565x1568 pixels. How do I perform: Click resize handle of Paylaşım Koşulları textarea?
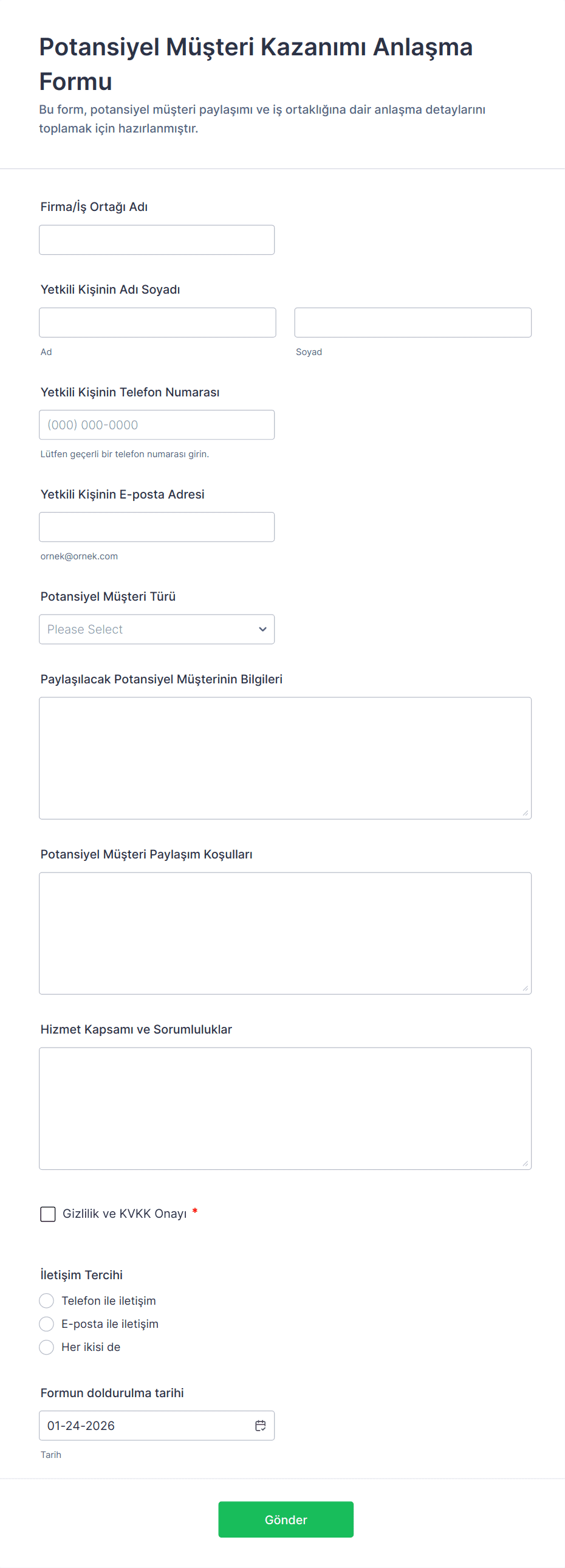pos(526,988)
